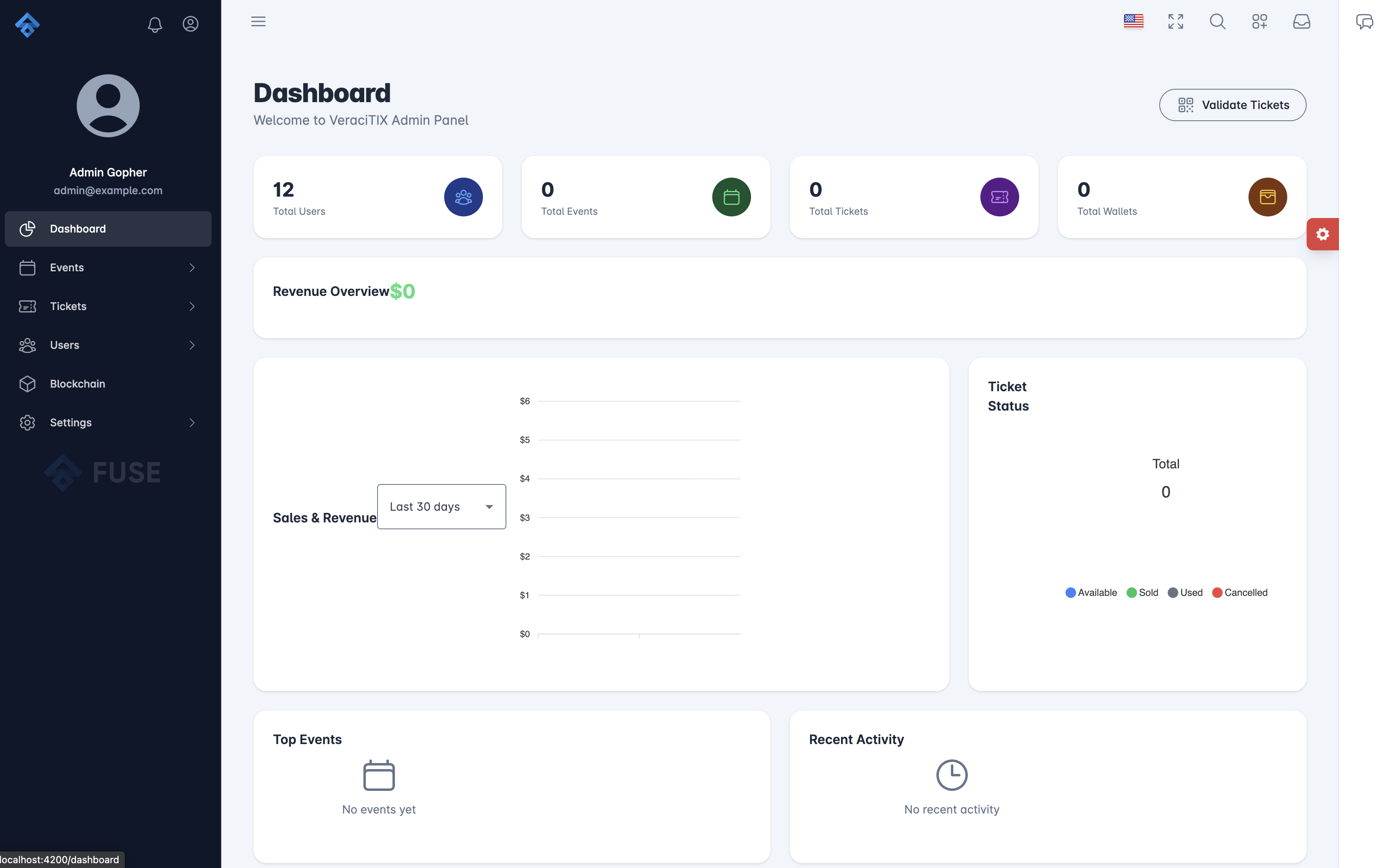This screenshot has width=1389, height=868.
Task: Open search magnifier icon
Action: 1217,21
